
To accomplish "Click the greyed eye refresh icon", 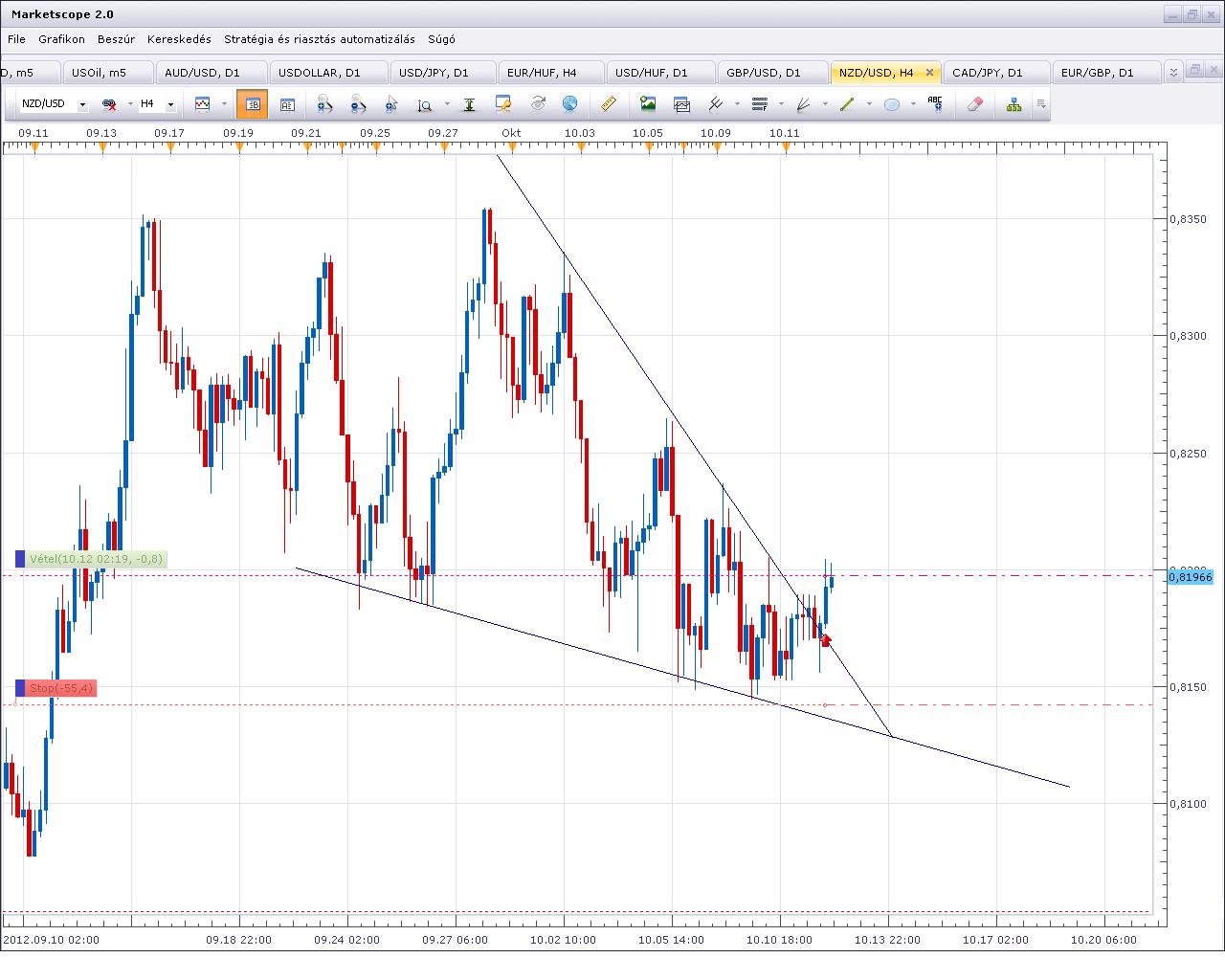I will (538, 103).
